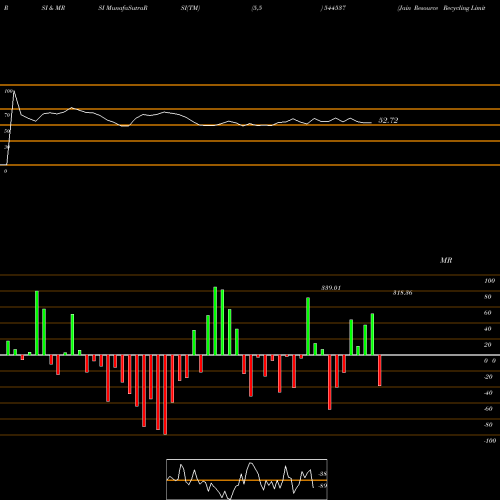The image size is (500, 500).
Task: Click the tall green bar below the 339.01 label
Action: pyautogui.click(x=308, y=326)
